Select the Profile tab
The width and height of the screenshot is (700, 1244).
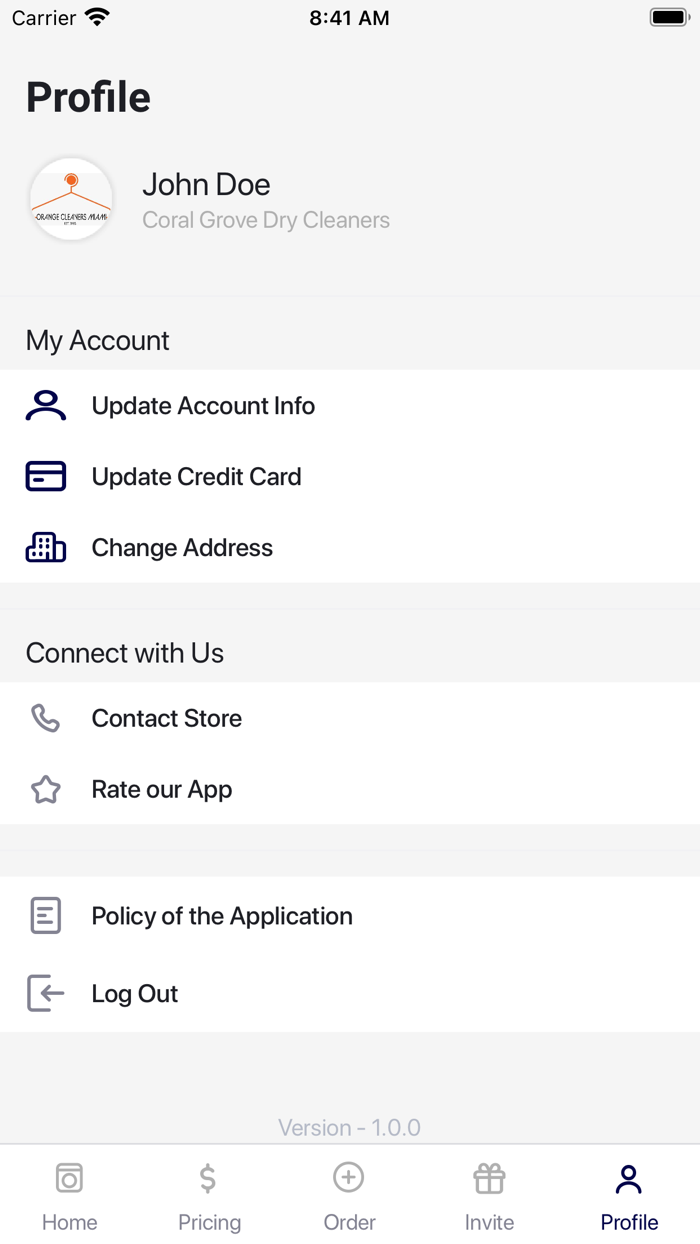click(x=629, y=1196)
